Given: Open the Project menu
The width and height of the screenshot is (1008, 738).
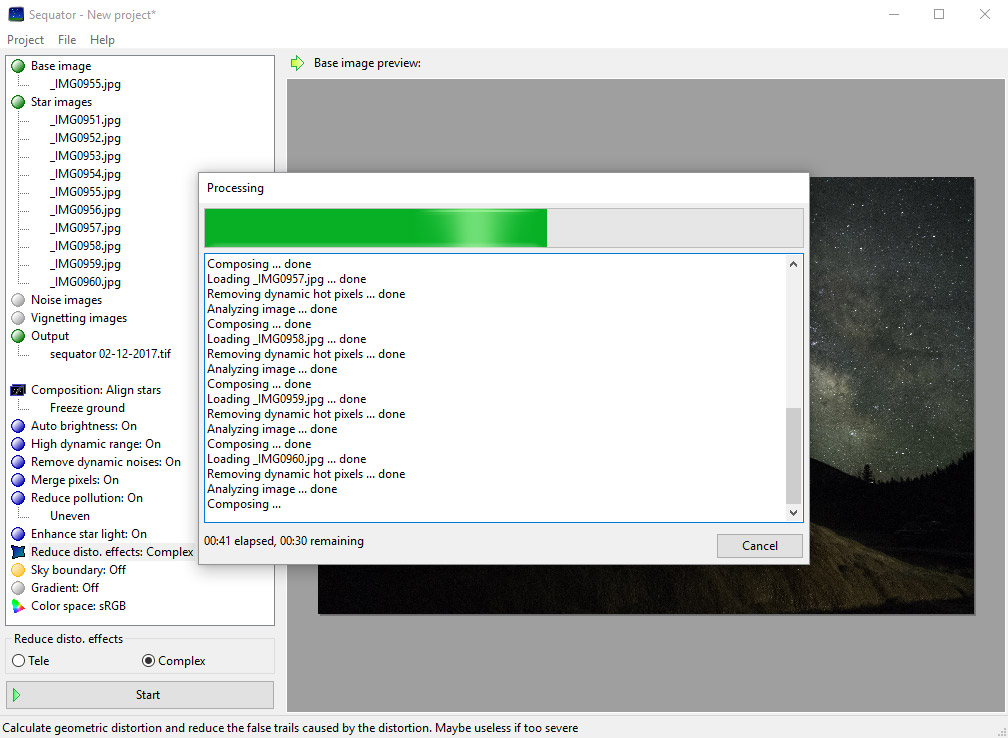Looking at the screenshot, I should pyautogui.click(x=25, y=40).
